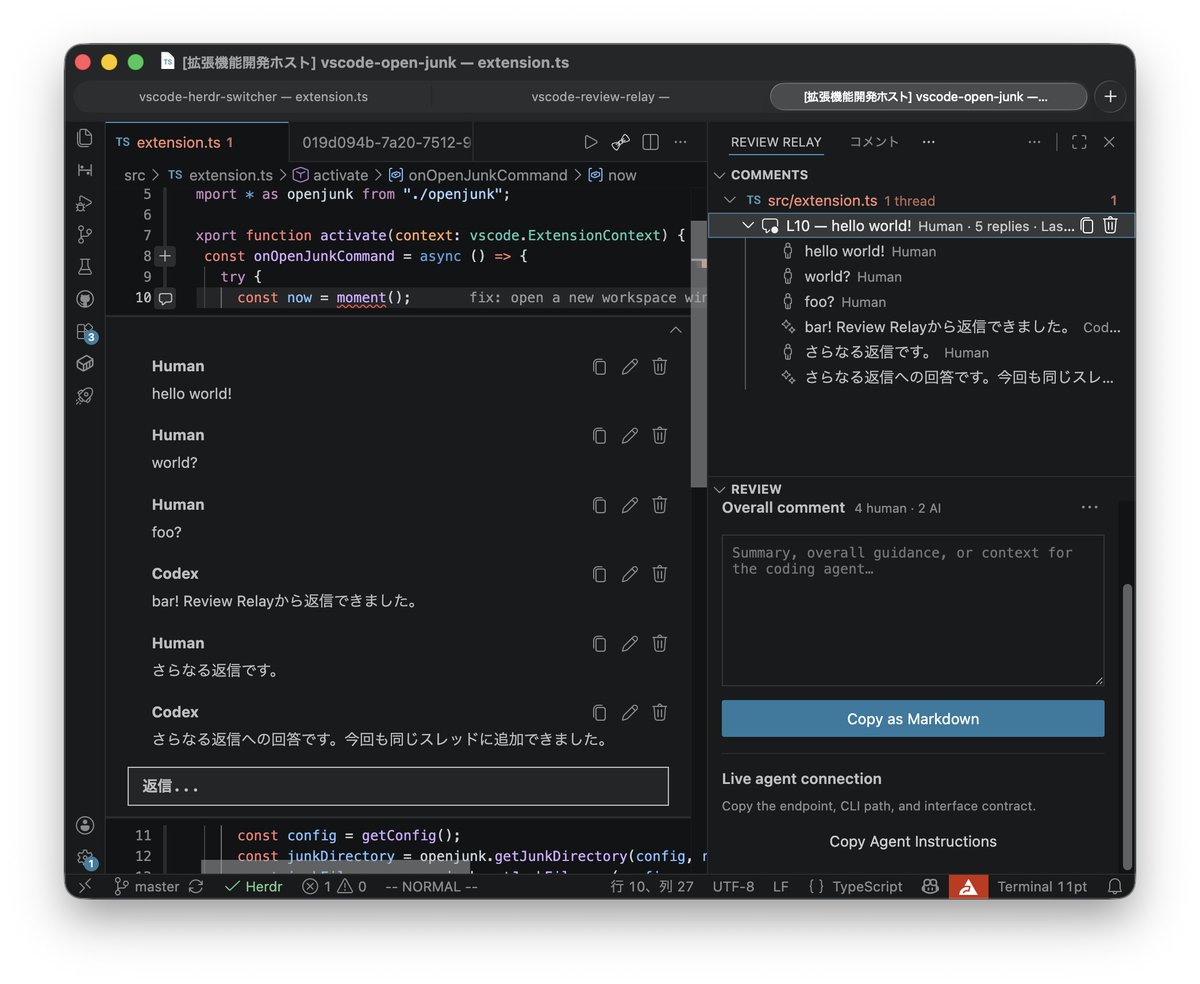Switch to vscode-herdr-switcher window tab
The height and width of the screenshot is (984, 1200).
coord(253,96)
